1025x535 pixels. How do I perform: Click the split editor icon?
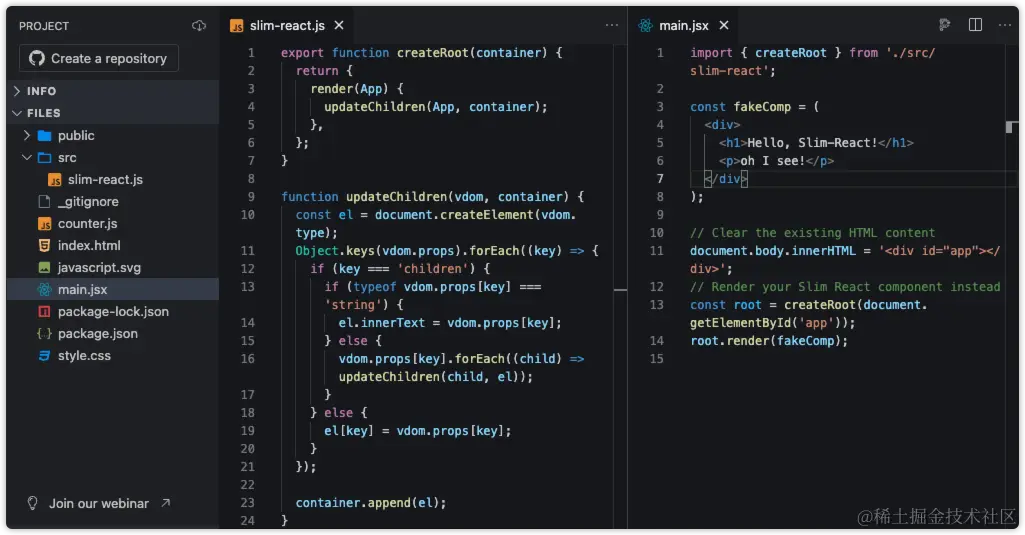975,25
